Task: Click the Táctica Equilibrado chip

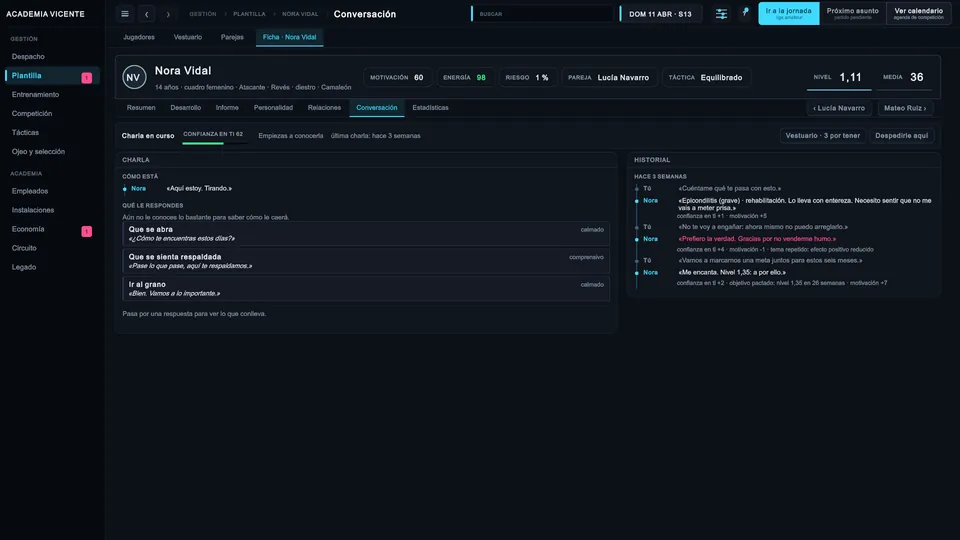Action: 705,78
